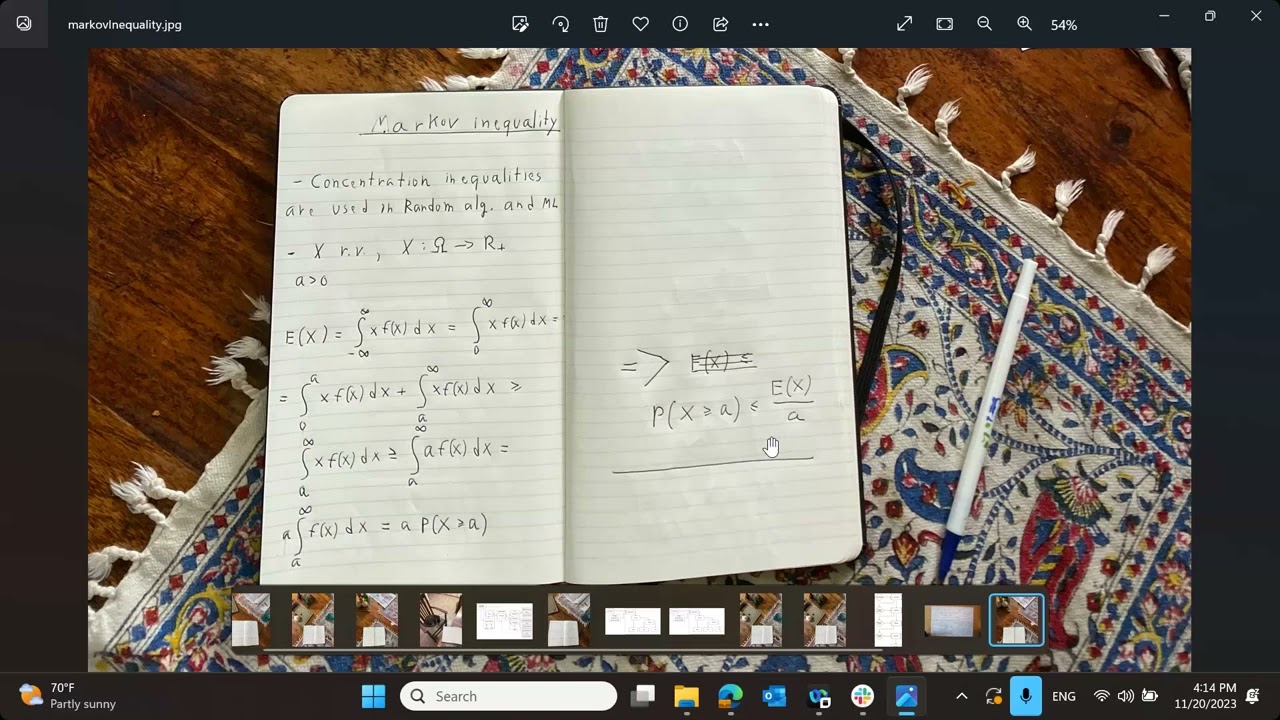Open file info panel

coord(680,24)
